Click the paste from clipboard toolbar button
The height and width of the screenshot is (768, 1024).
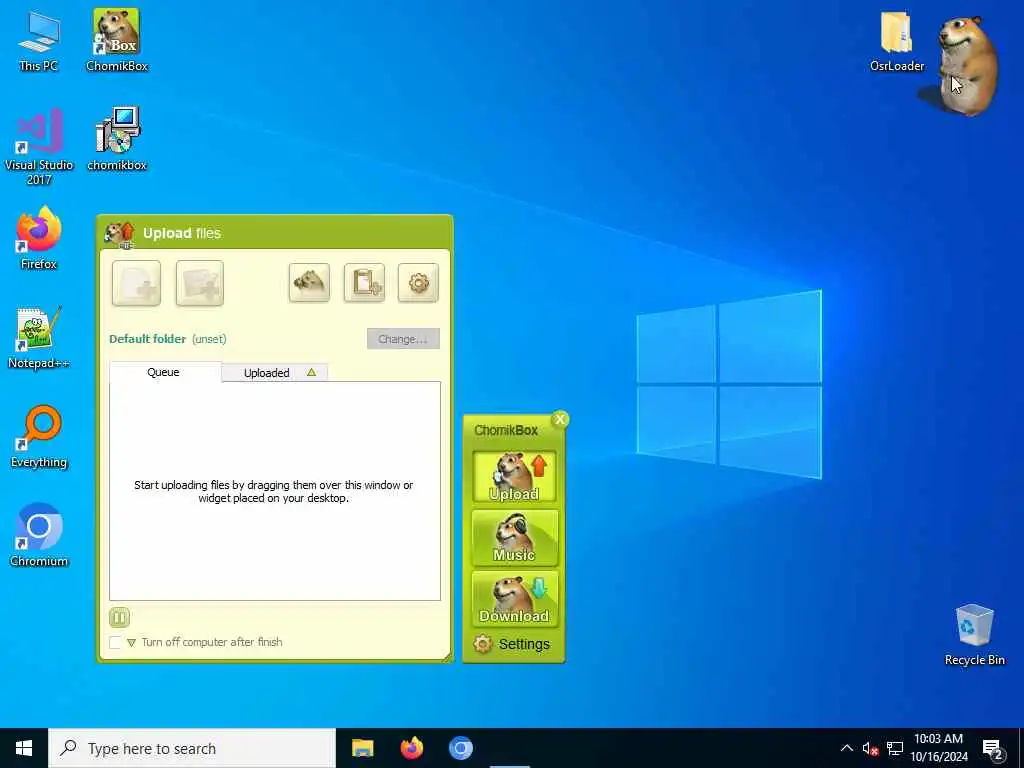[364, 283]
